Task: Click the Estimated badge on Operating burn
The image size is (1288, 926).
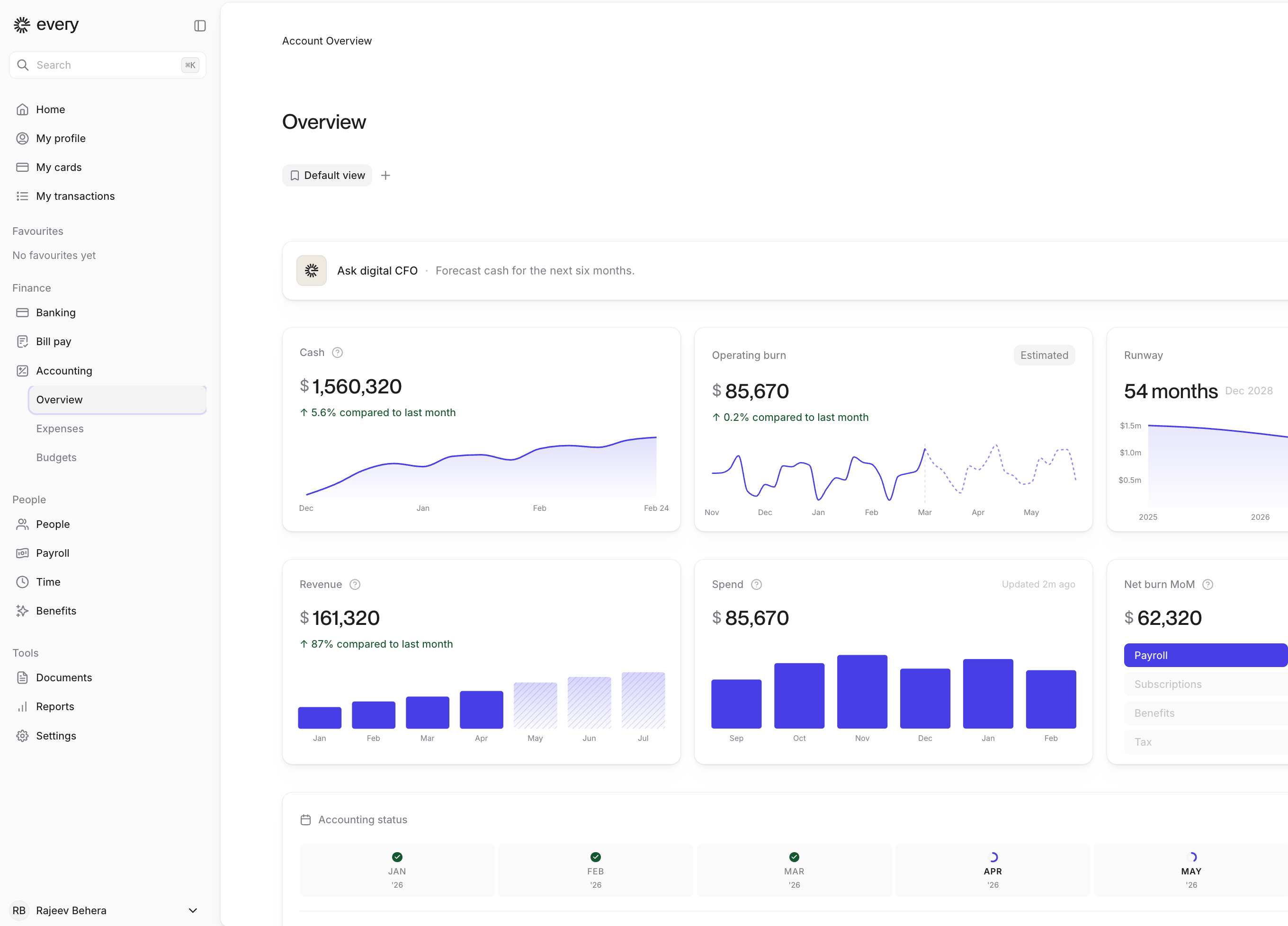Action: pyautogui.click(x=1044, y=356)
